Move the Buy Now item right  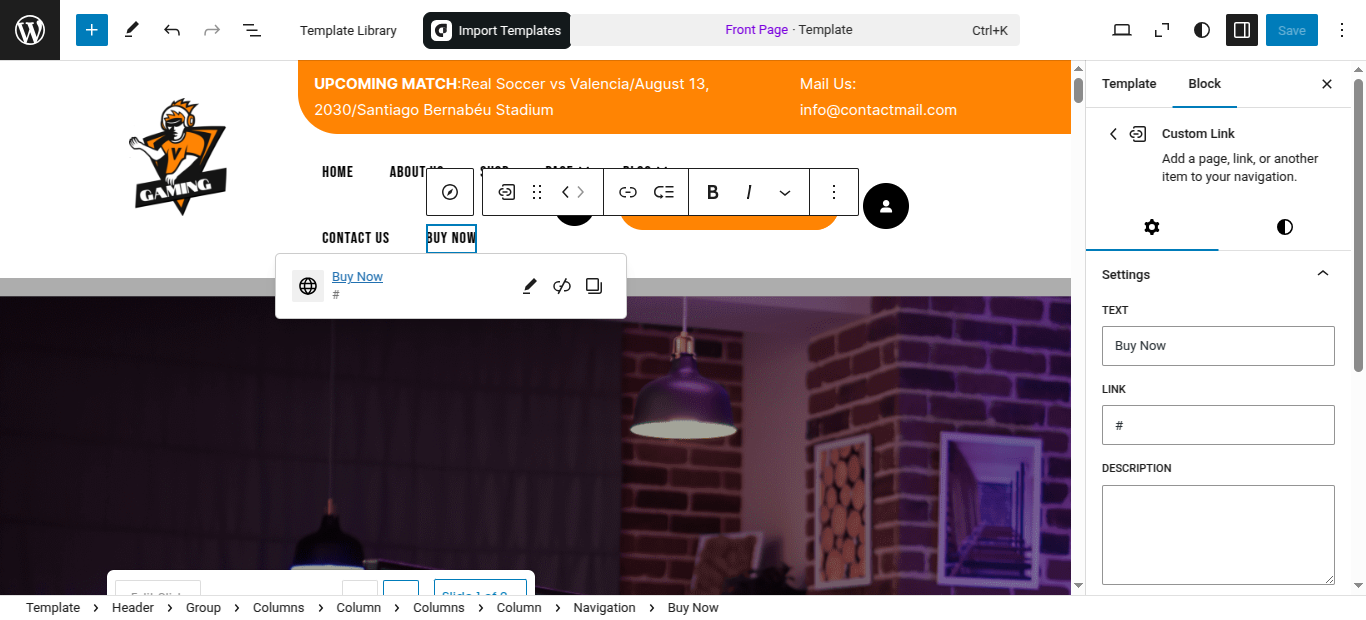(582, 192)
